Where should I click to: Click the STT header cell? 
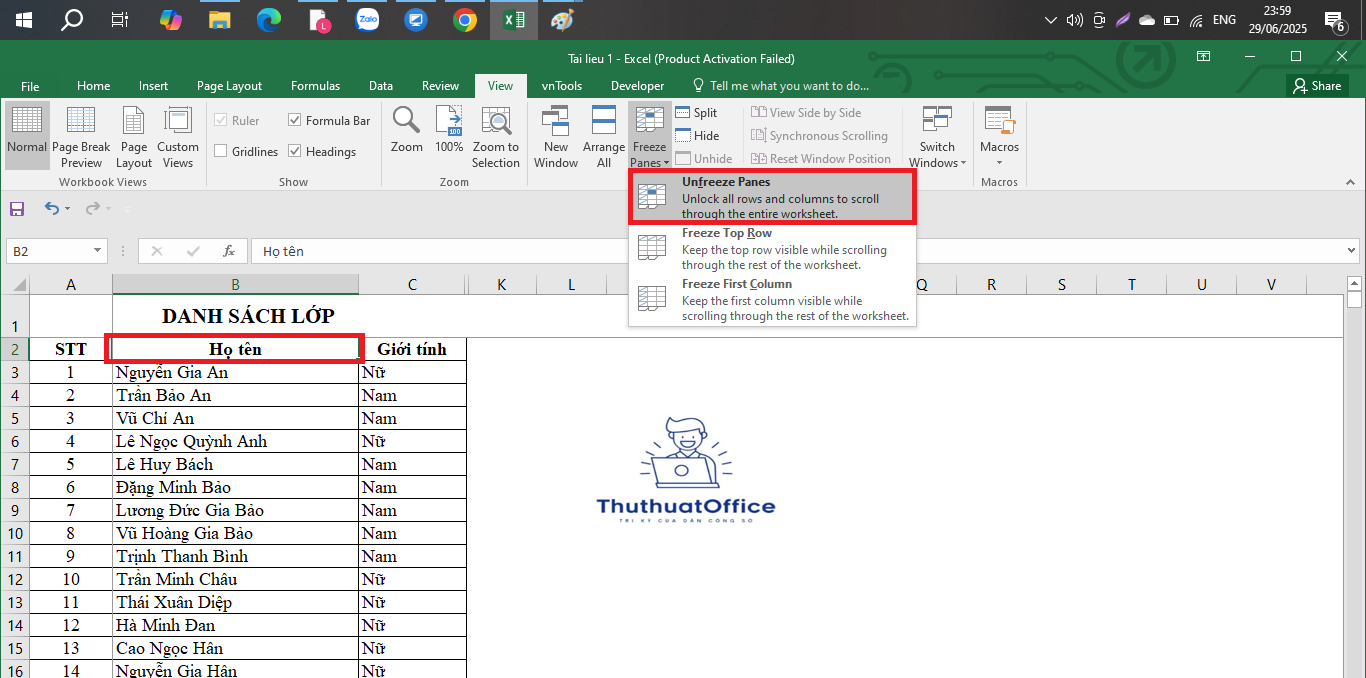71,349
